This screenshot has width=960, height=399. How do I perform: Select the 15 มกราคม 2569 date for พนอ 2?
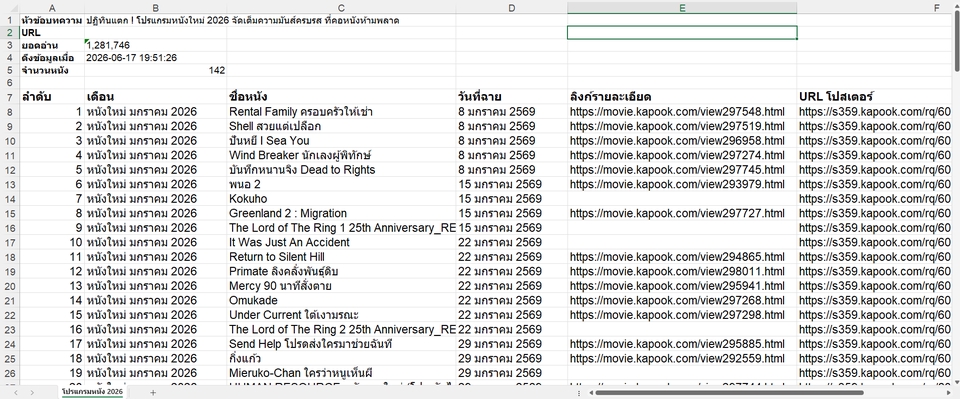pyautogui.click(x=511, y=184)
